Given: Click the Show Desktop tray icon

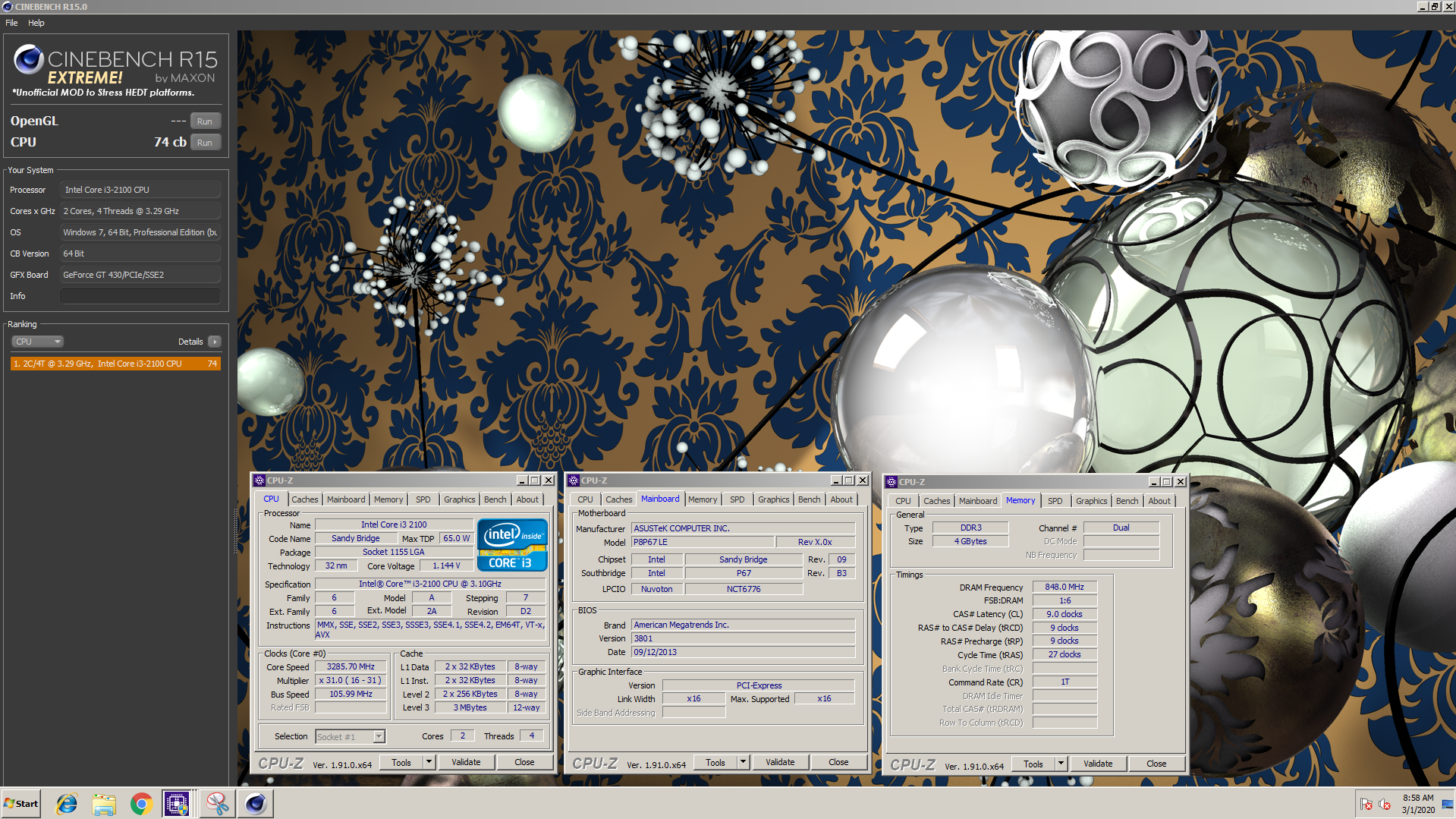Looking at the screenshot, I should click(1447, 804).
